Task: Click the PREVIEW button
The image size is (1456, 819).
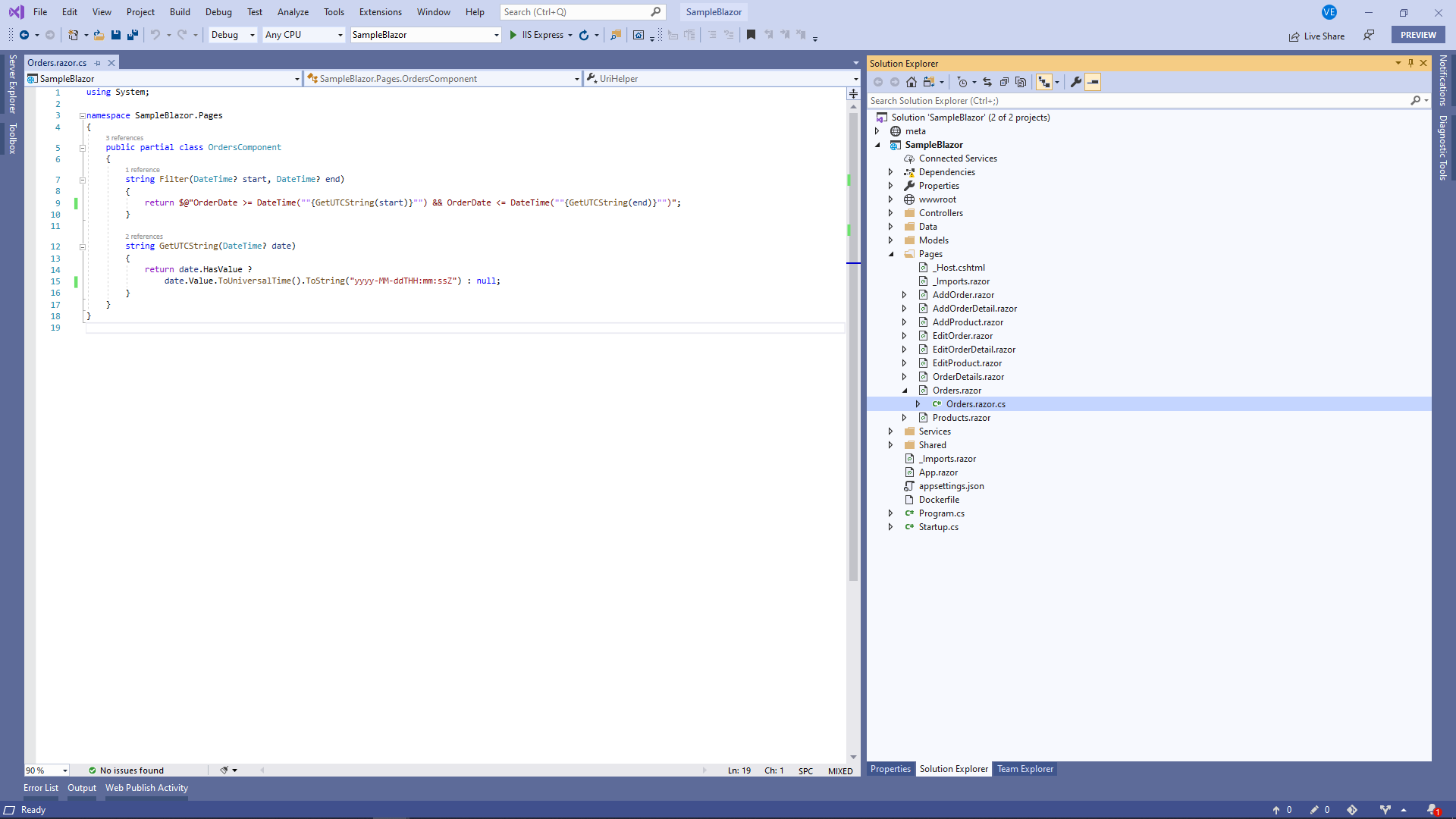Action: [x=1418, y=35]
